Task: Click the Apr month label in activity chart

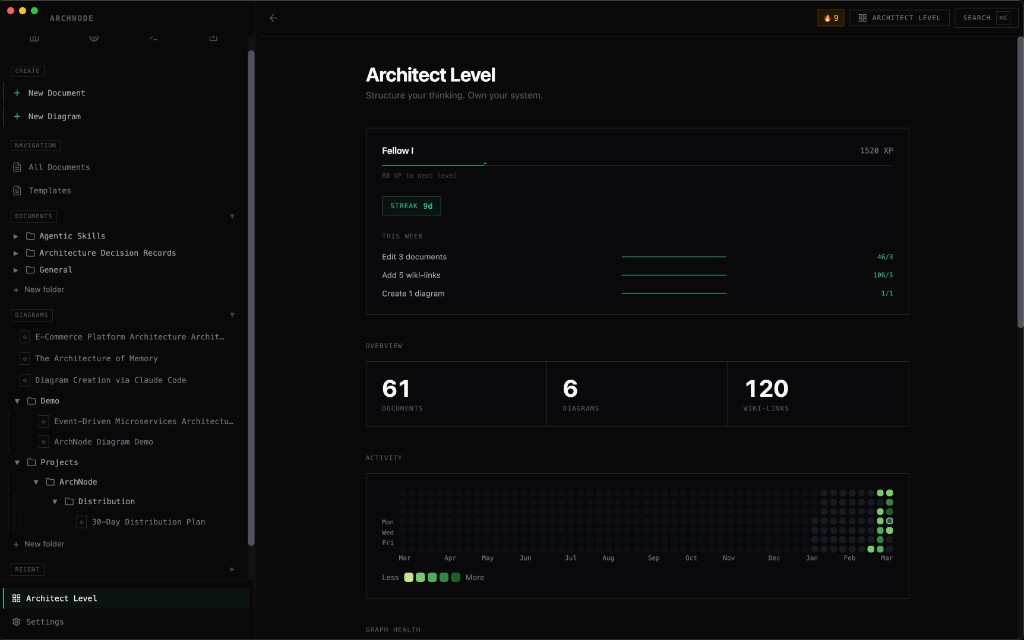Action: pos(450,558)
